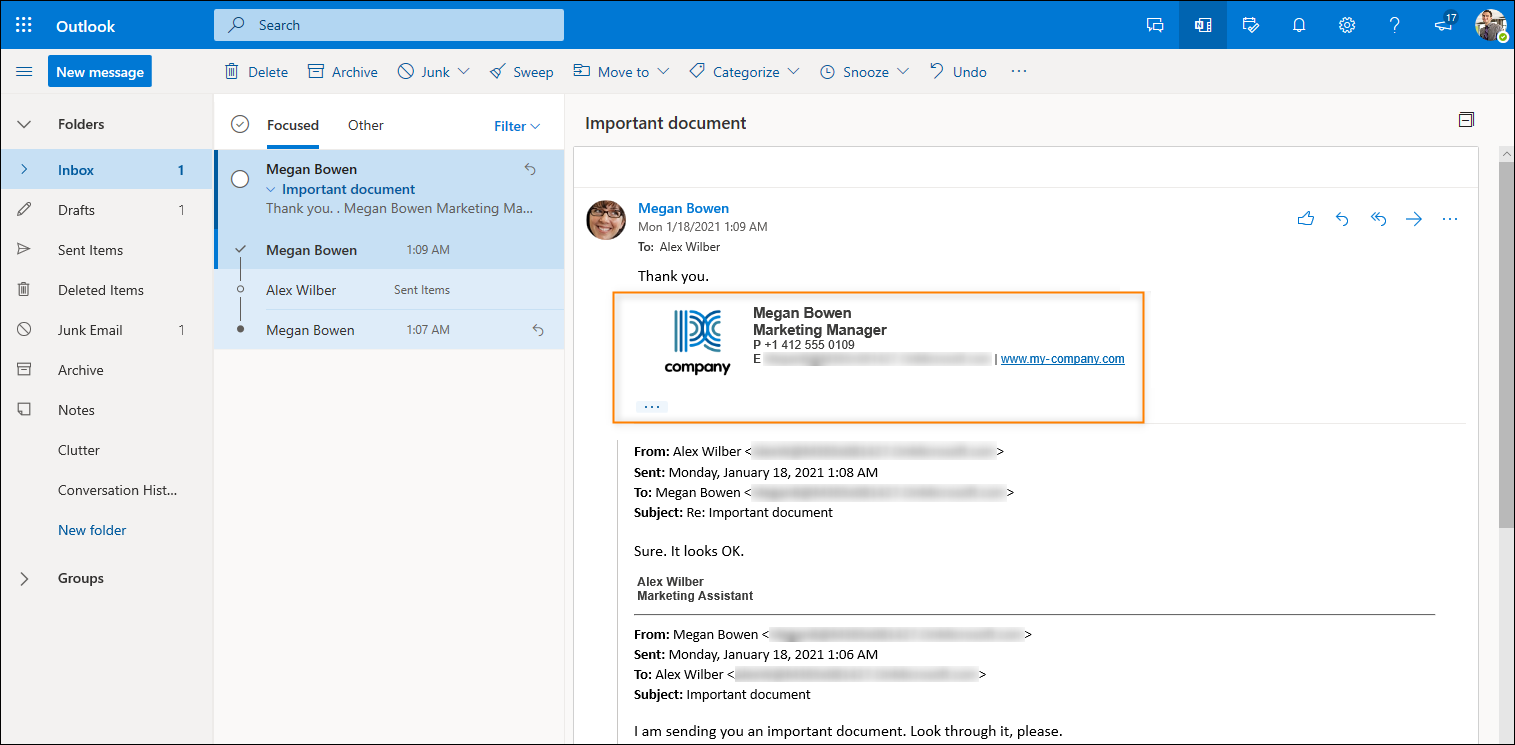Switch to the Other tab
The image size is (1515, 745).
(365, 126)
